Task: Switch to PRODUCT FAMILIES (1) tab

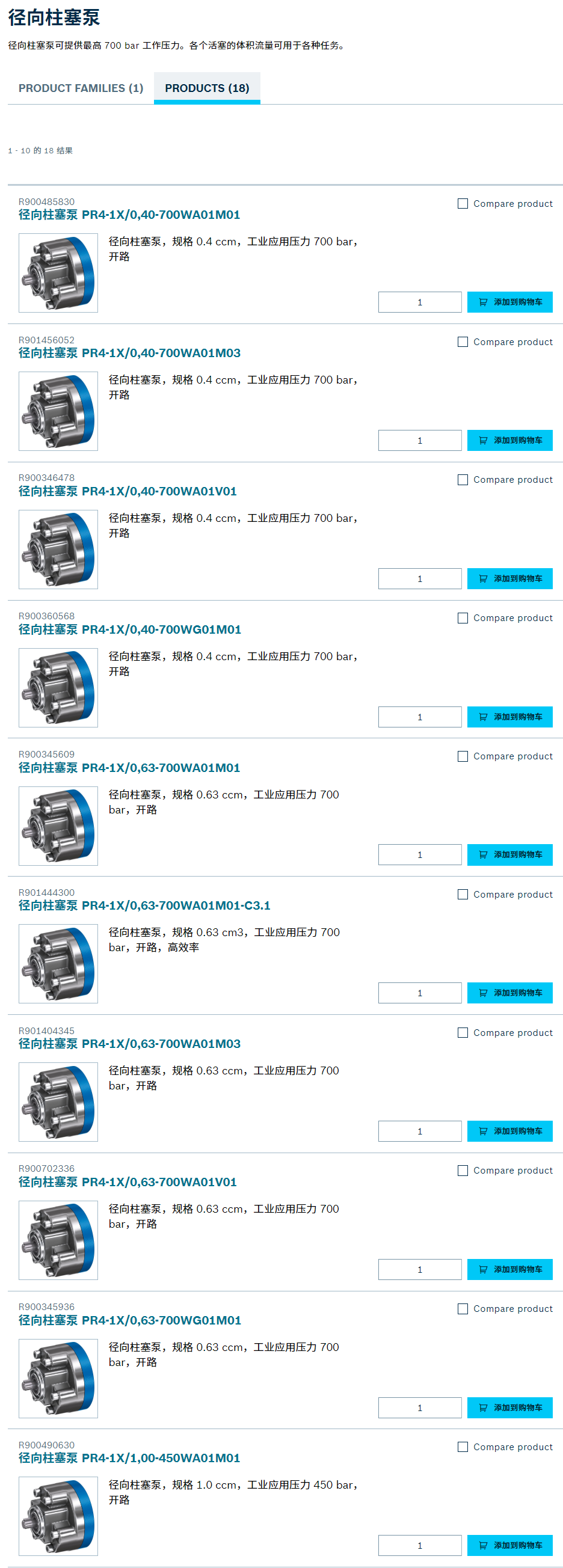Action: coord(81,88)
